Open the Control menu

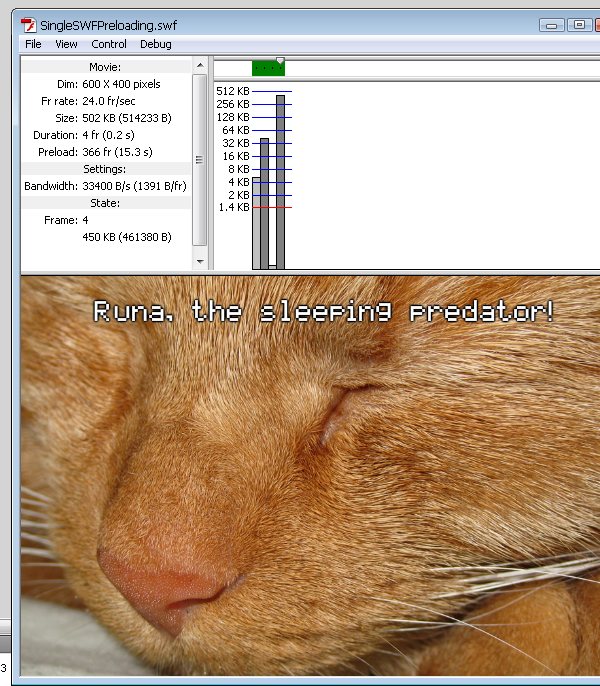tap(109, 44)
